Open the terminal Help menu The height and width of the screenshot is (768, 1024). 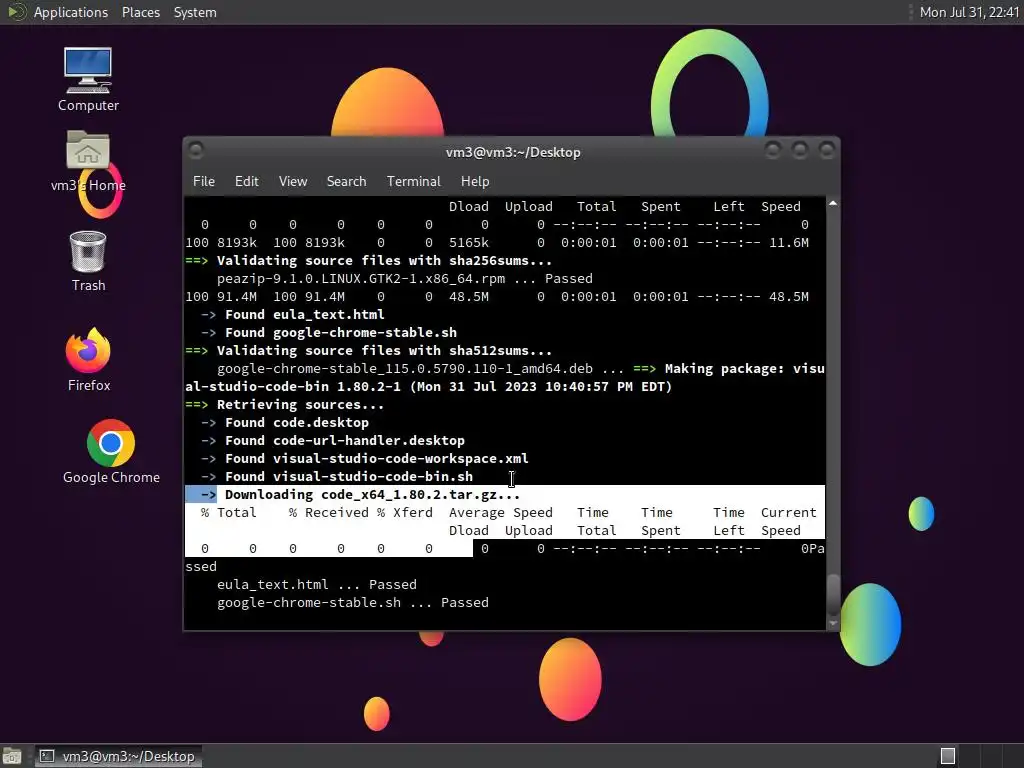point(475,181)
